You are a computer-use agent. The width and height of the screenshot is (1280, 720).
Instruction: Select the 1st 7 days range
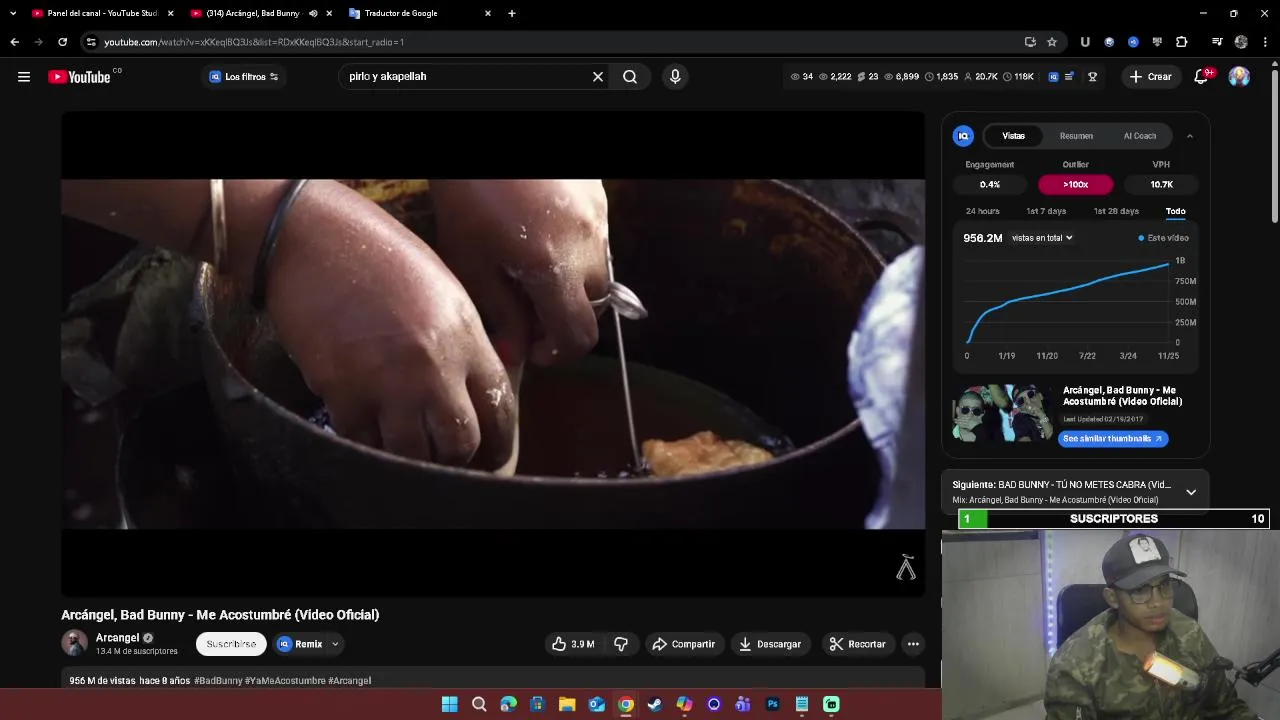(1046, 211)
